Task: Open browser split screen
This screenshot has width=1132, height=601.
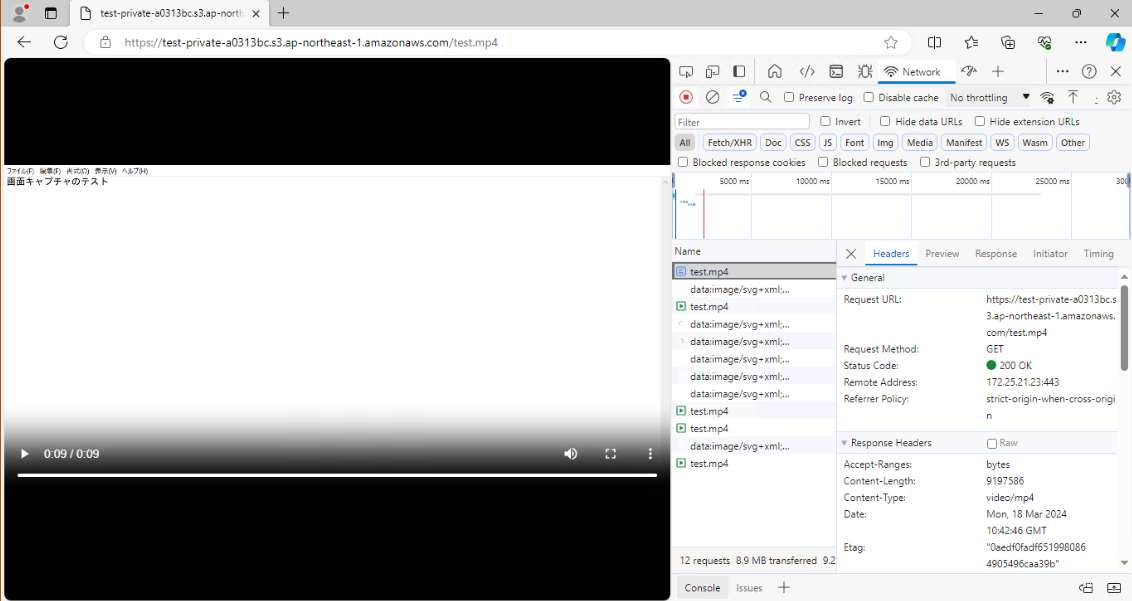Action: [934, 43]
